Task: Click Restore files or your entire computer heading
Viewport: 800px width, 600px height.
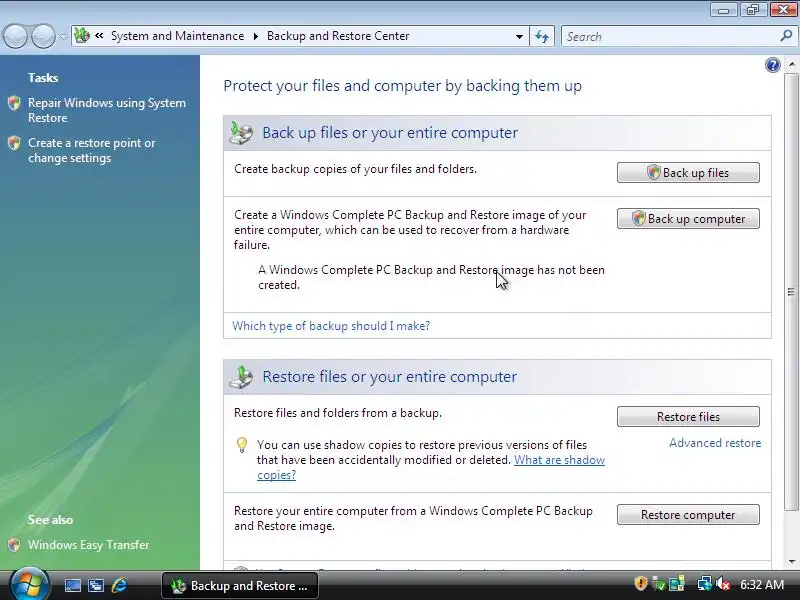Action: coord(389,377)
